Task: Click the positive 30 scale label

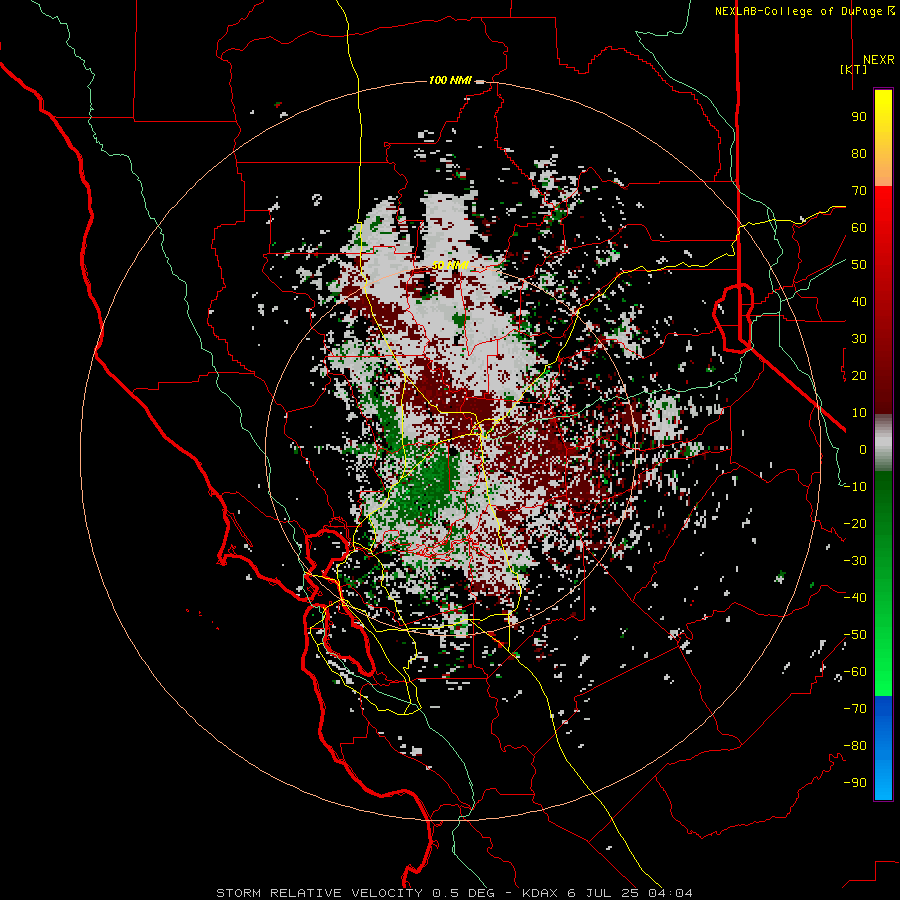Action: click(x=859, y=339)
